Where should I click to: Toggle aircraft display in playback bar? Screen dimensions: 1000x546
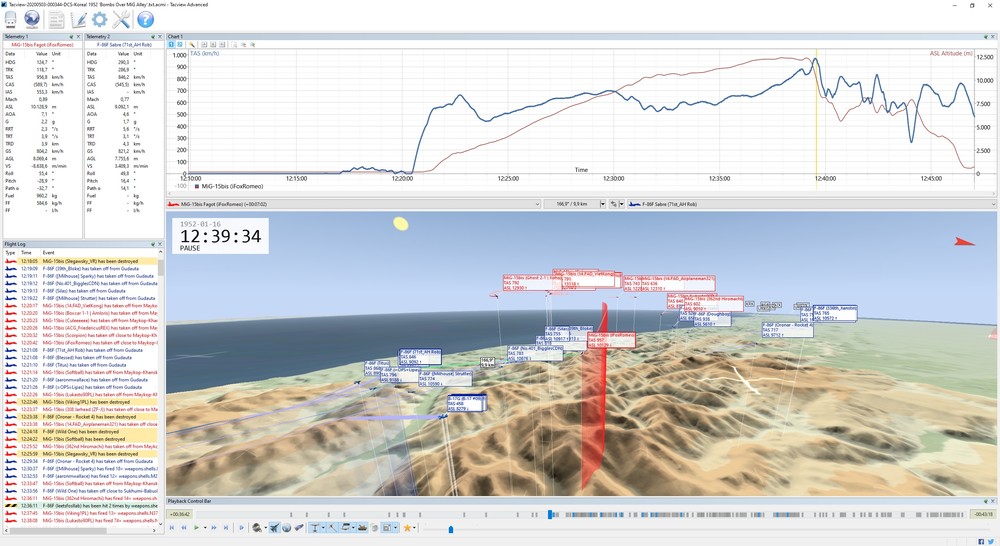(274, 528)
